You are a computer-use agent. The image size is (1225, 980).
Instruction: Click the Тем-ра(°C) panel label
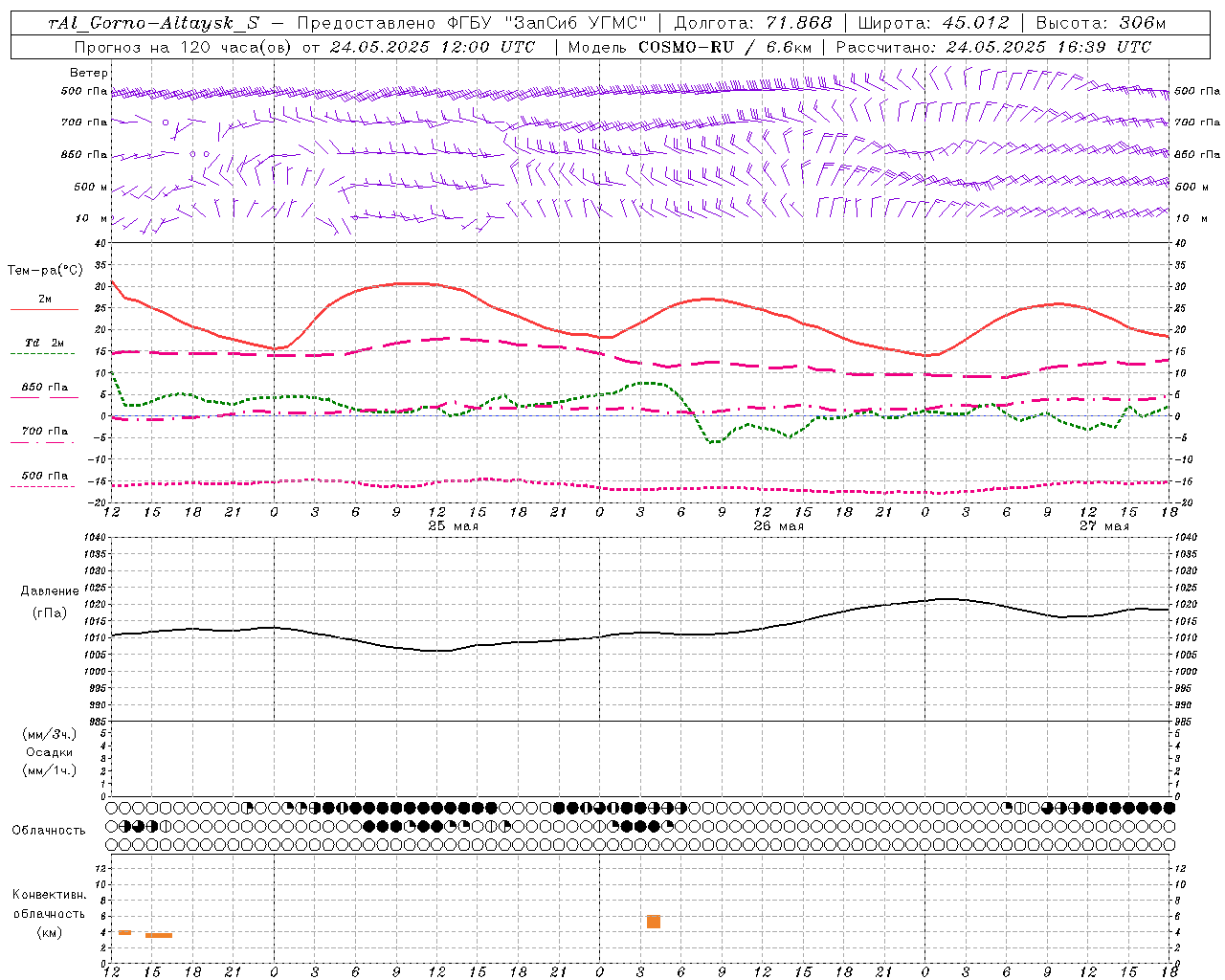45,271
